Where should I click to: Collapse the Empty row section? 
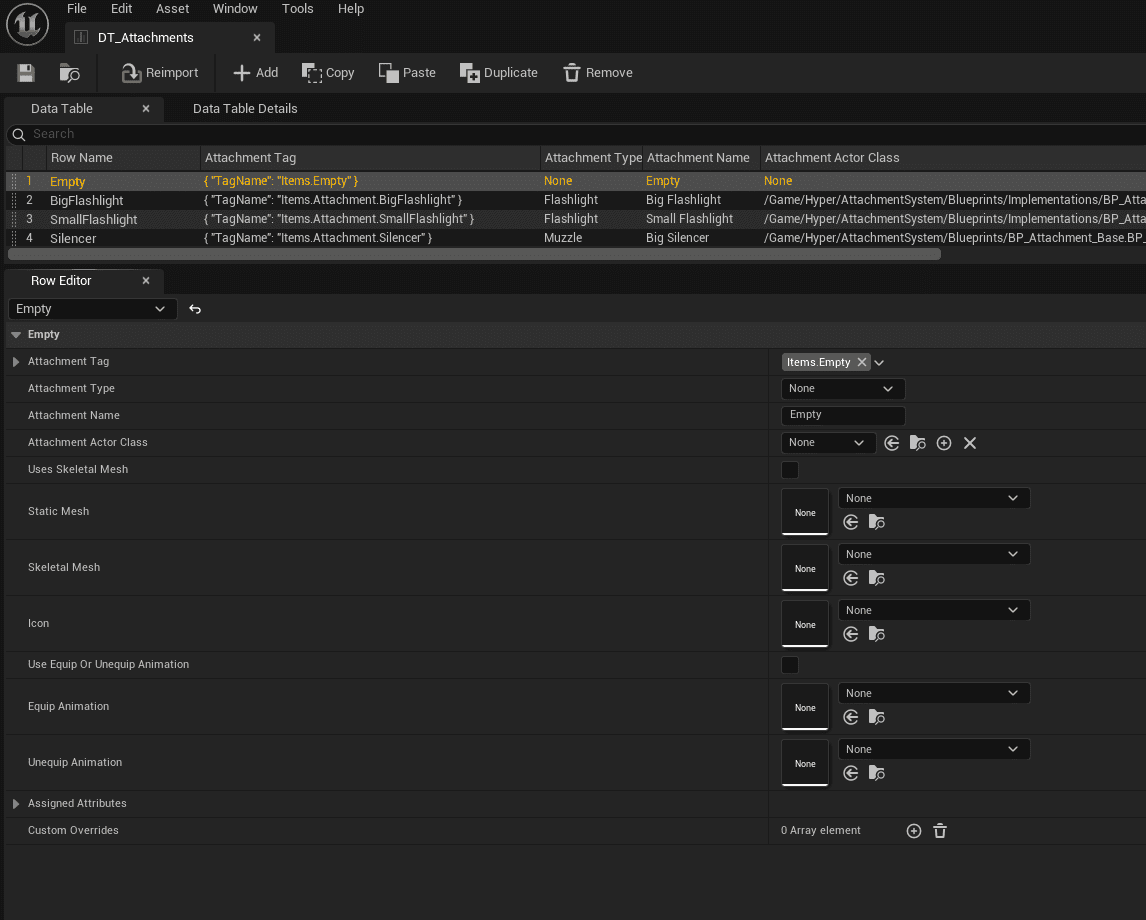pos(16,335)
